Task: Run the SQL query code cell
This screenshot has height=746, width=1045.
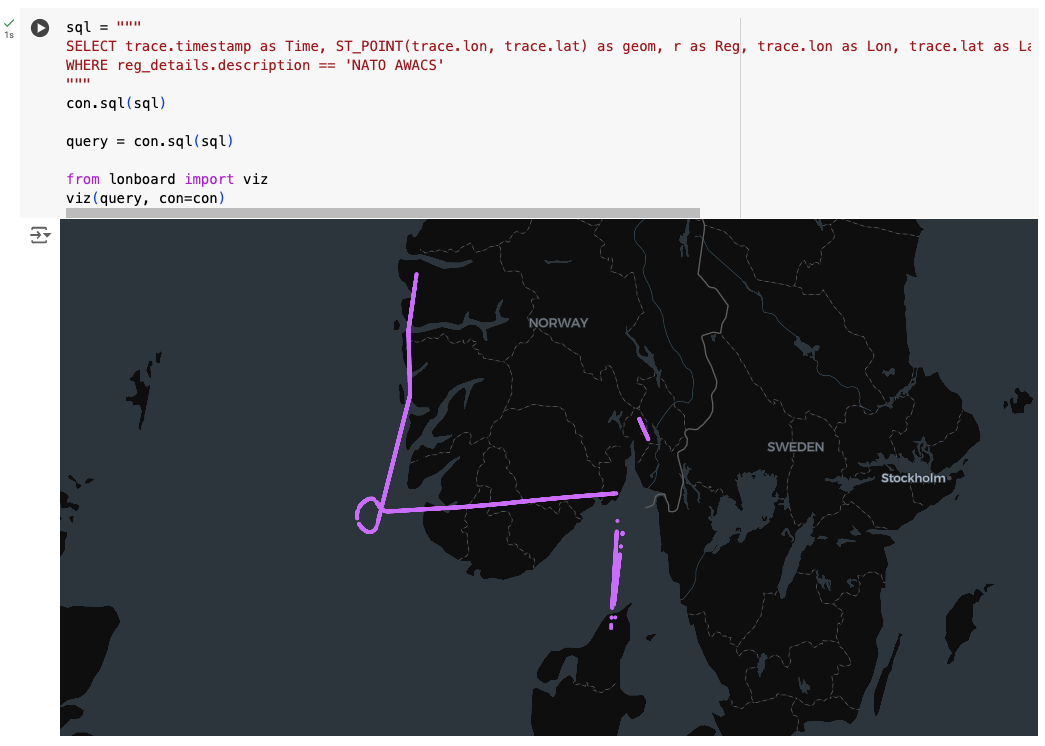Action: [40, 28]
